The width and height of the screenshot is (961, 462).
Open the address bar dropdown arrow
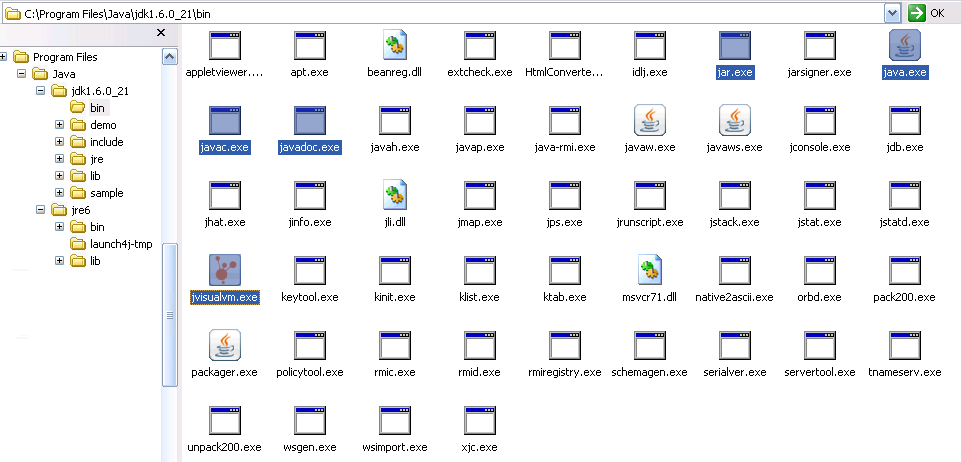coord(892,13)
